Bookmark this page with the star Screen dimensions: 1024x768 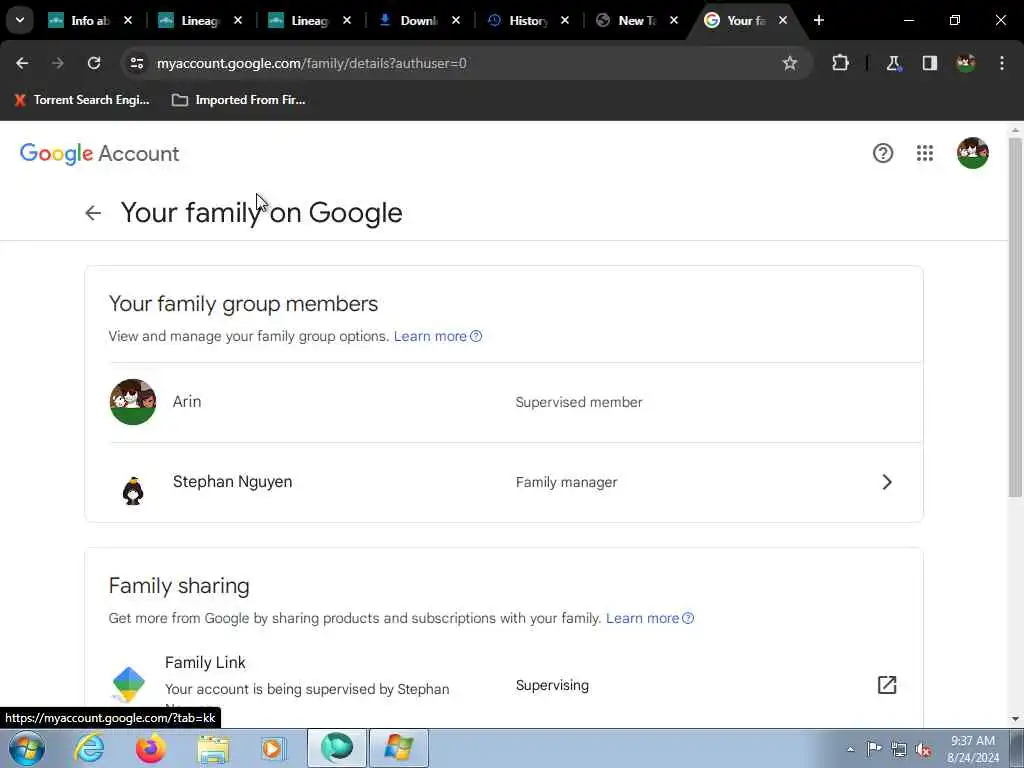tap(790, 63)
